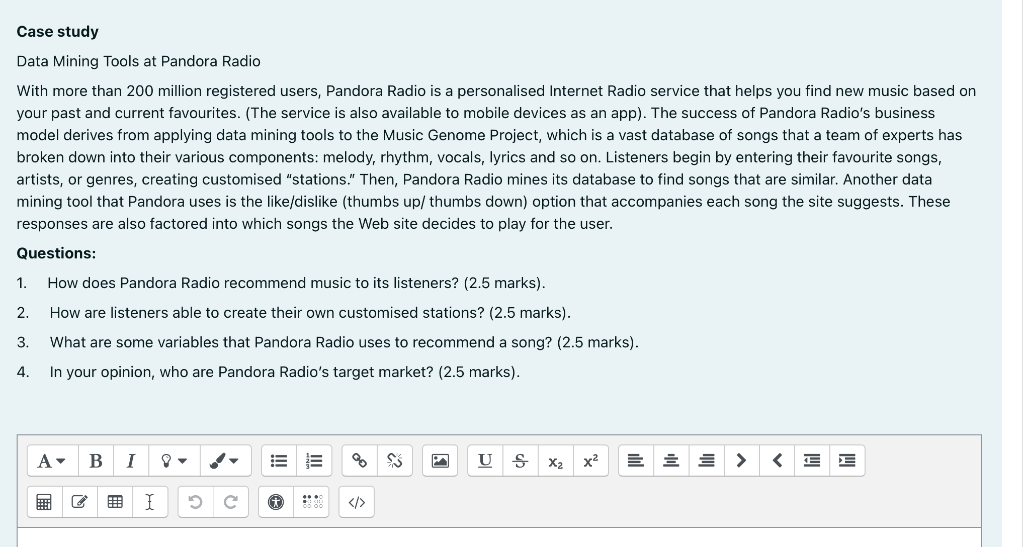Viewport: 1024px width, 547px height.
Task: Click the words '200 million registered users'
Action: pos(222,91)
